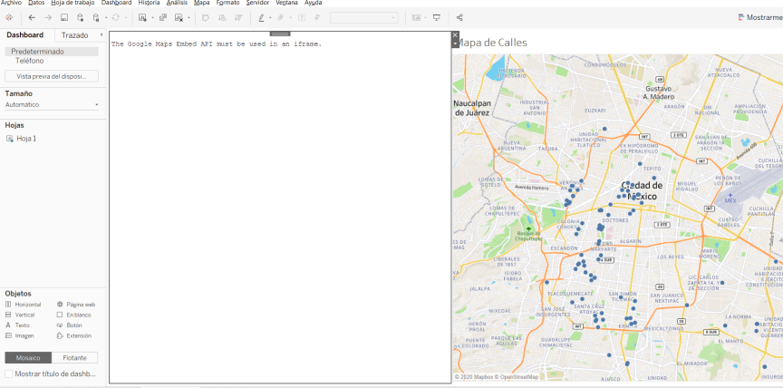Click the Mostrarme (Show Me) icon
Screen dimensions: 783x388
coord(741,17)
